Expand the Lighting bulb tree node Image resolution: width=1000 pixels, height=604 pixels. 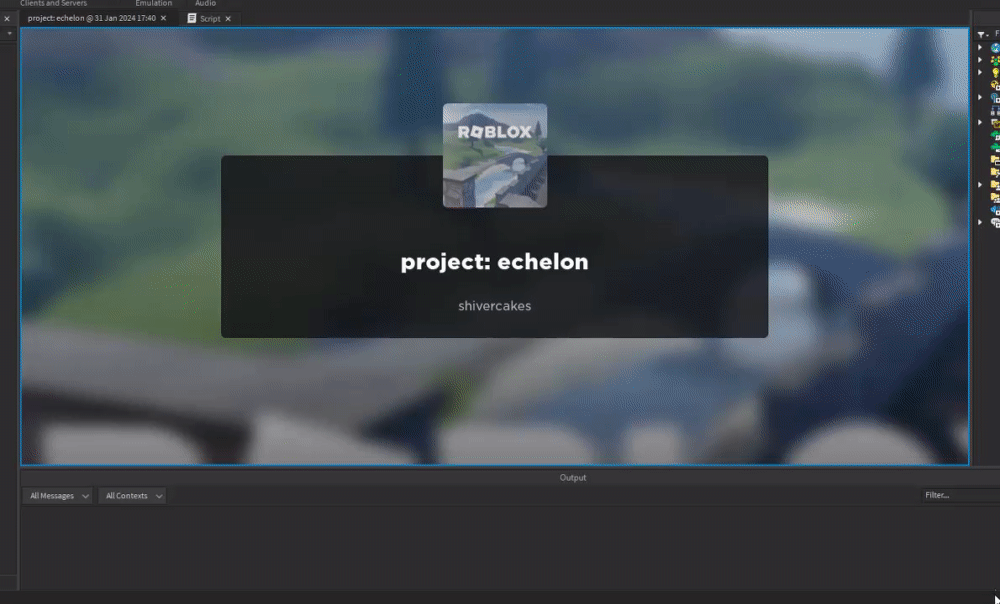[980, 72]
